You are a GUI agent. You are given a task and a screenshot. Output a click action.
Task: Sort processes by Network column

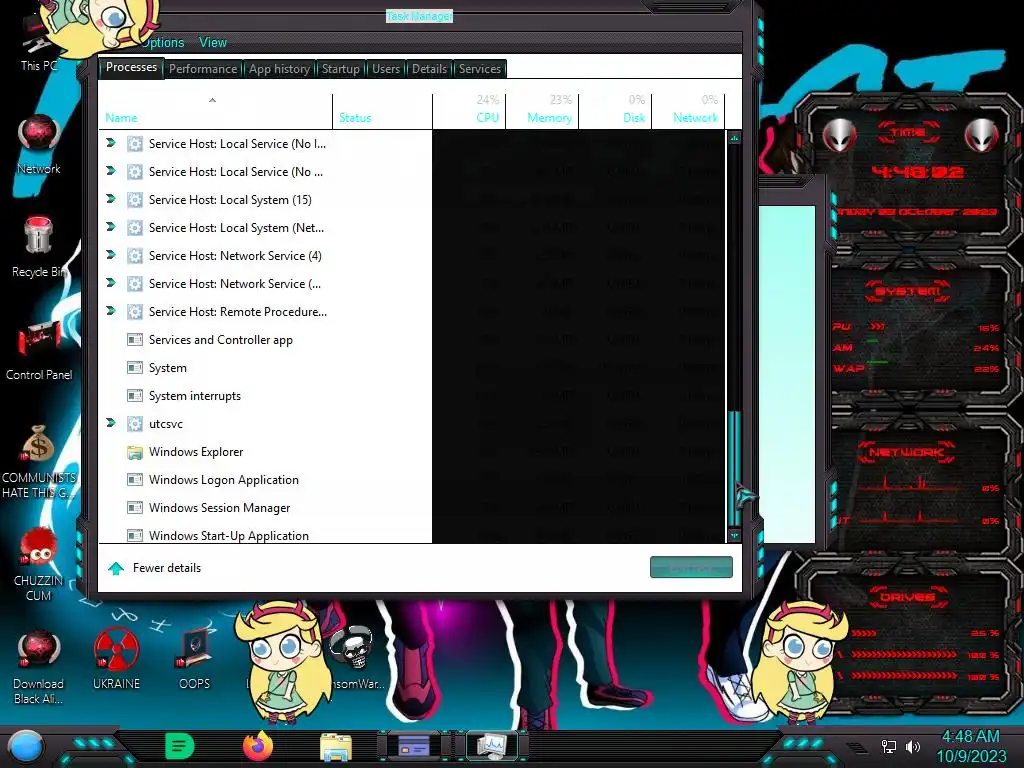coord(688,111)
